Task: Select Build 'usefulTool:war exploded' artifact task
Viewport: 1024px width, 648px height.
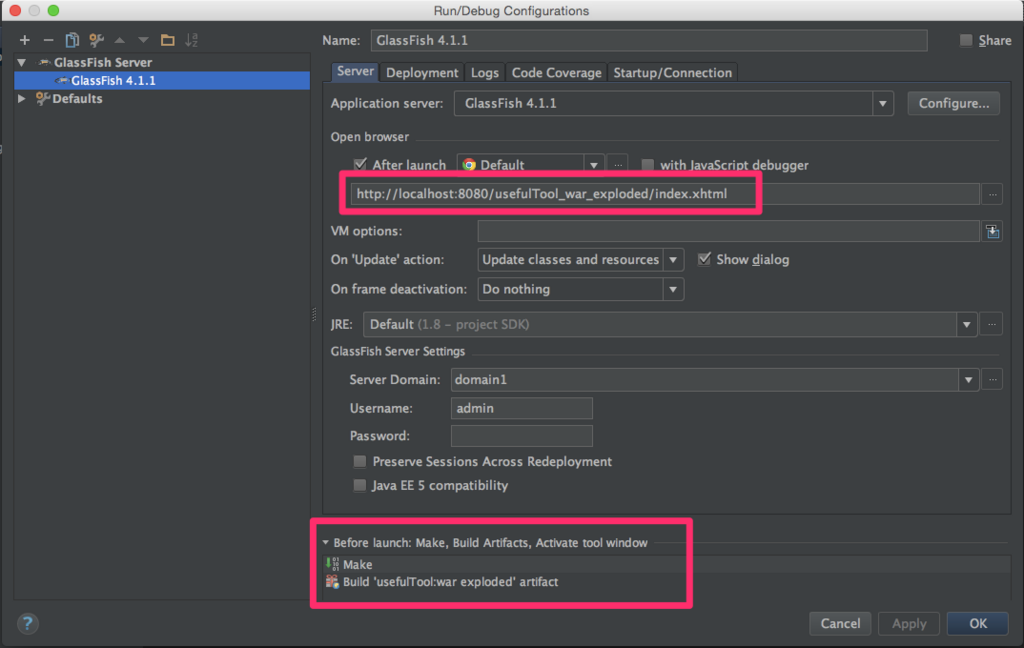Action: pyautogui.click(x=442, y=581)
